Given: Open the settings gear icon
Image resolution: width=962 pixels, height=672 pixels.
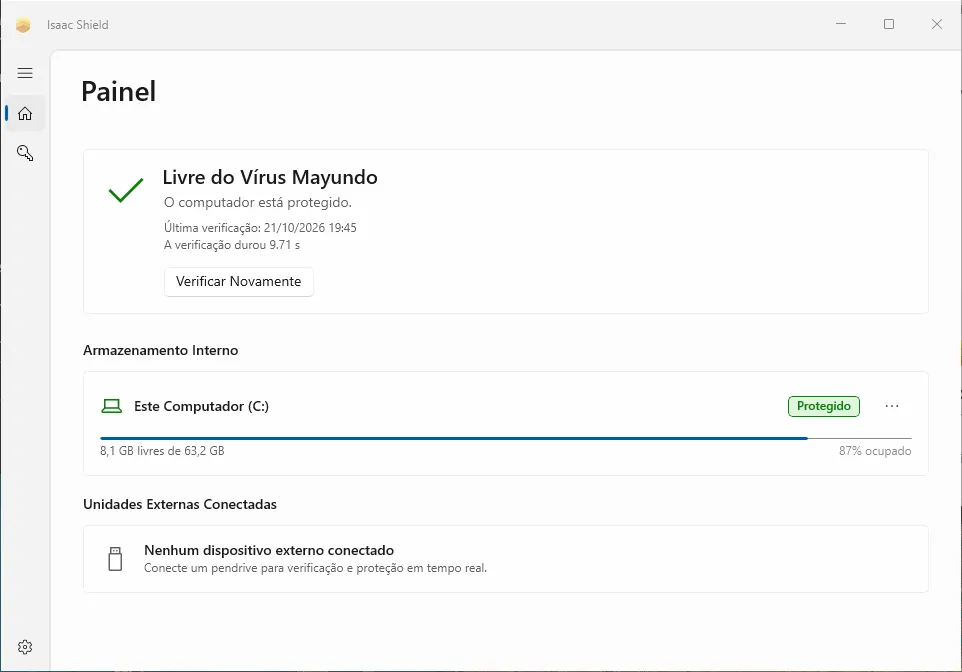Looking at the screenshot, I should tap(25, 647).
